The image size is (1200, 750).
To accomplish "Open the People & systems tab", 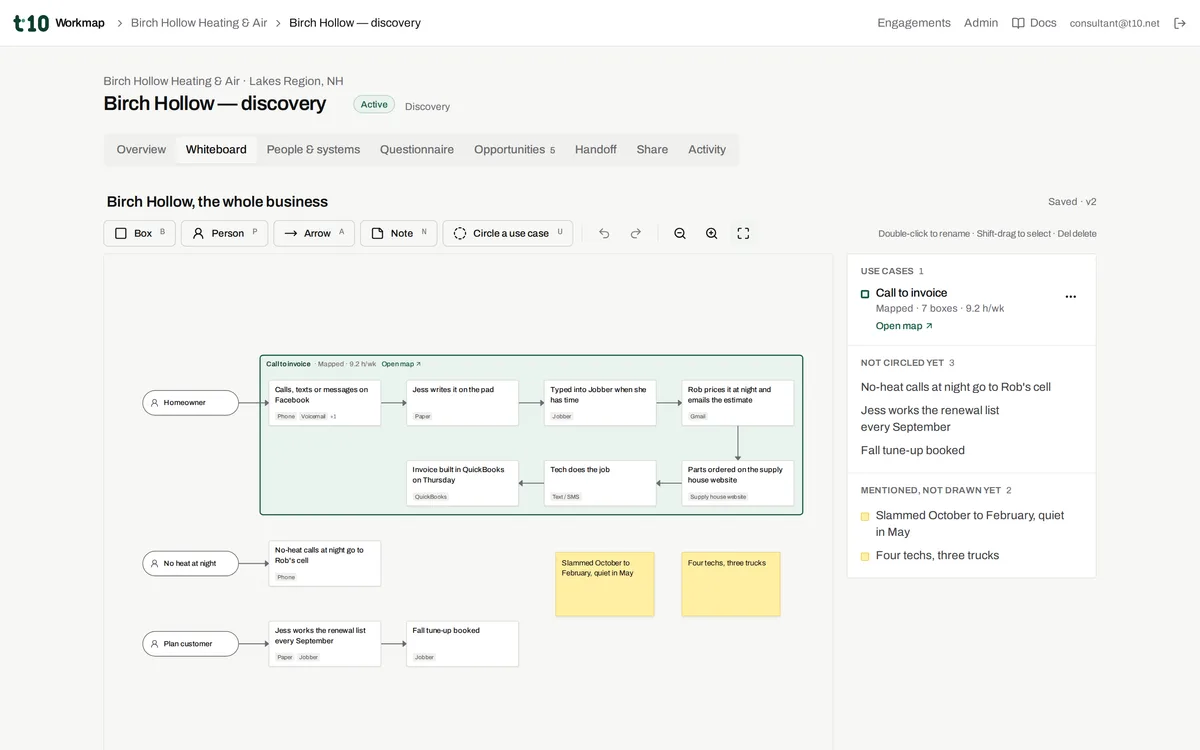I will click(313, 150).
